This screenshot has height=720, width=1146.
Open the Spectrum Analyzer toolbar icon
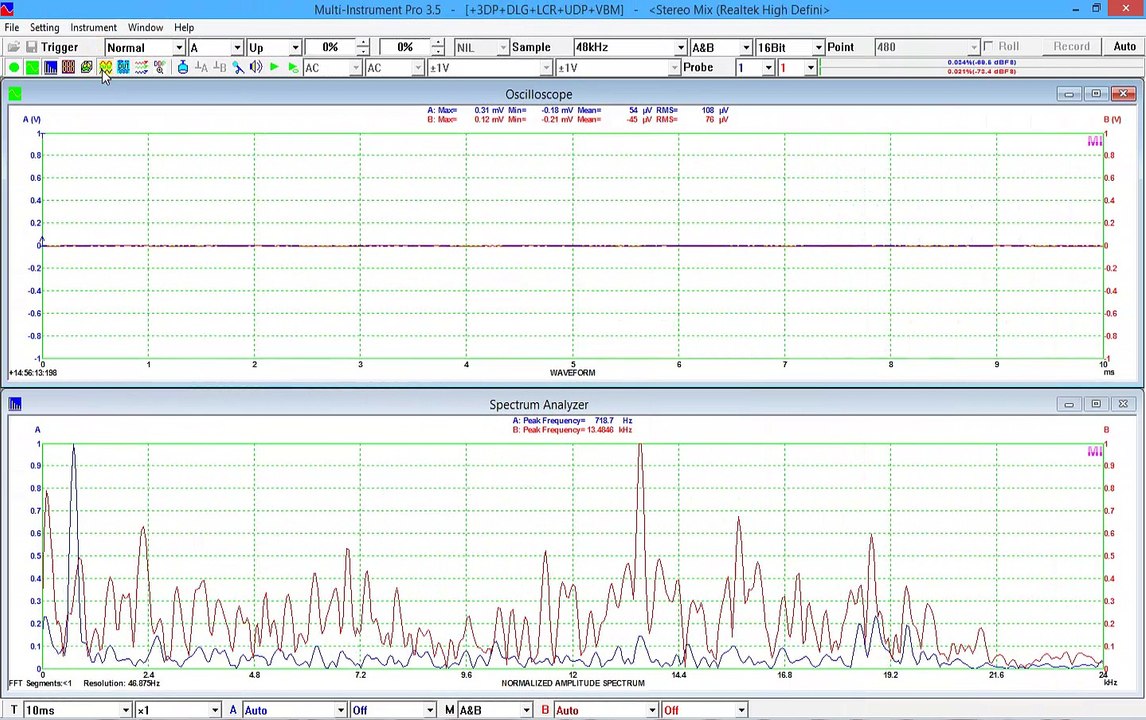[x=50, y=68]
